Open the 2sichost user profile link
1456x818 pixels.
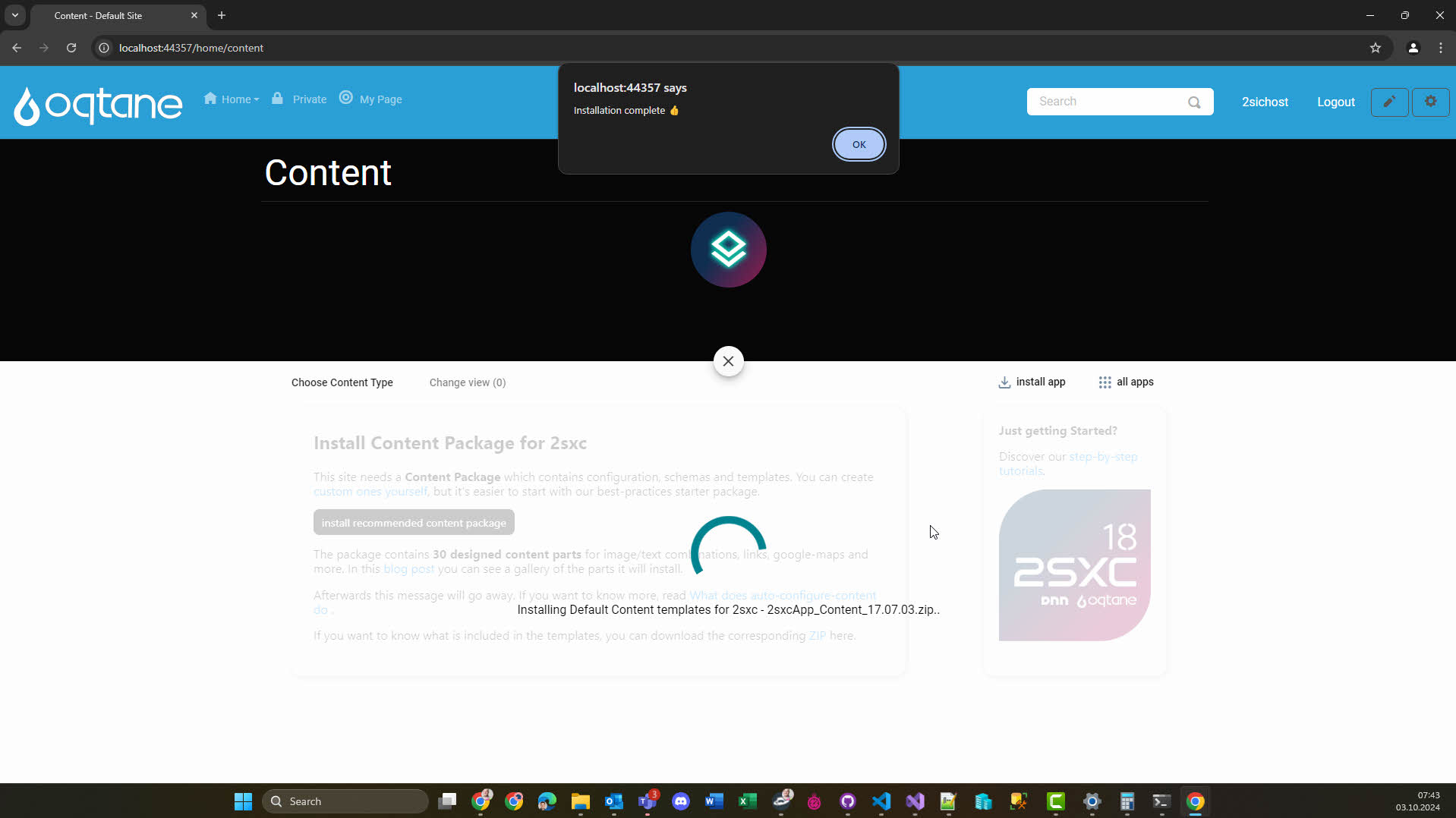1264,102
